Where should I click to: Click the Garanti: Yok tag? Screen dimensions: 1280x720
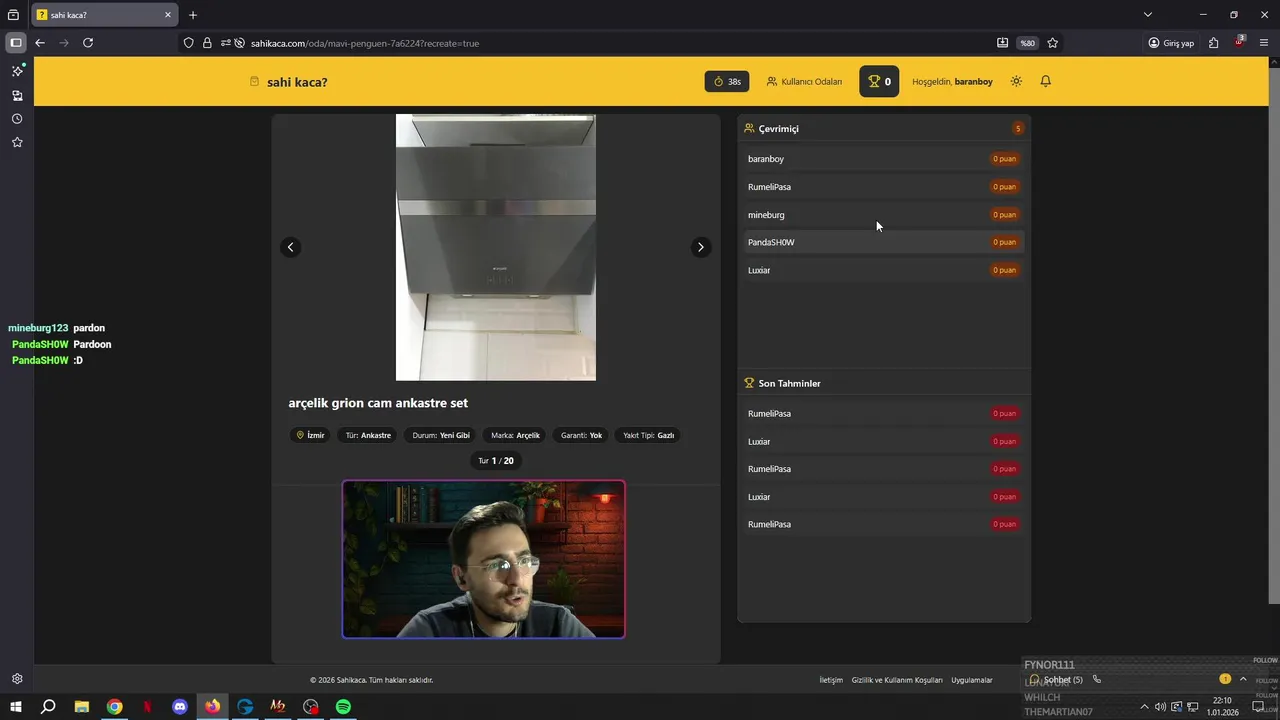coord(581,435)
